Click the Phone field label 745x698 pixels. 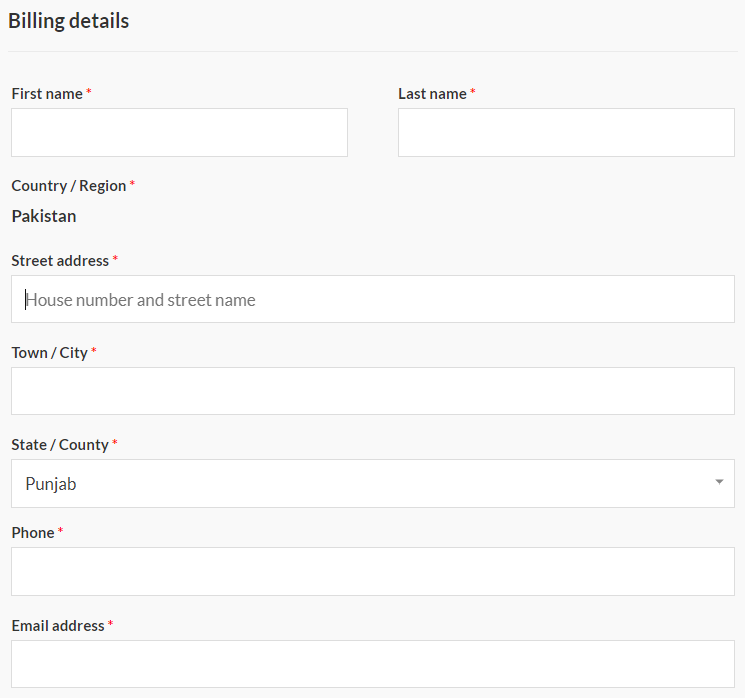pyautogui.click(x=33, y=533)
